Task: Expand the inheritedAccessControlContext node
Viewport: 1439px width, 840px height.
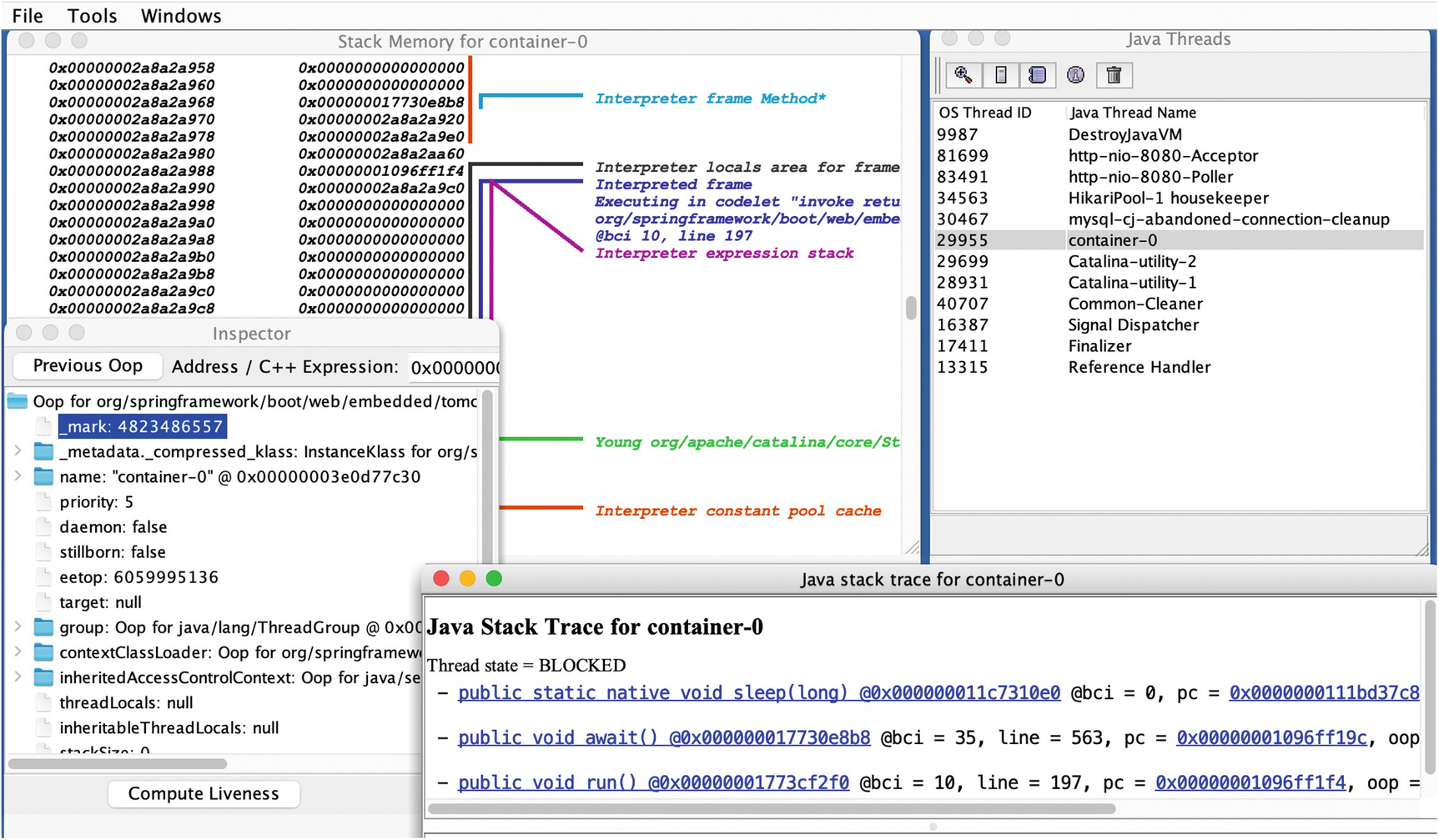Action: (x=18, y=677)
